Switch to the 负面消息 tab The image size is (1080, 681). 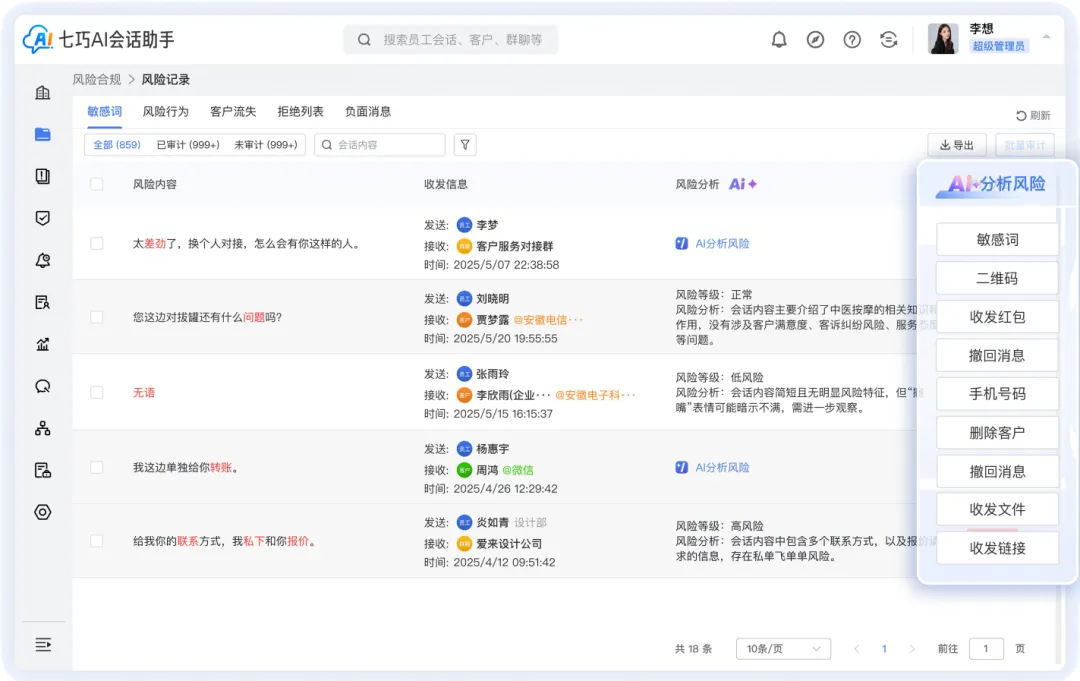(368, 112)
